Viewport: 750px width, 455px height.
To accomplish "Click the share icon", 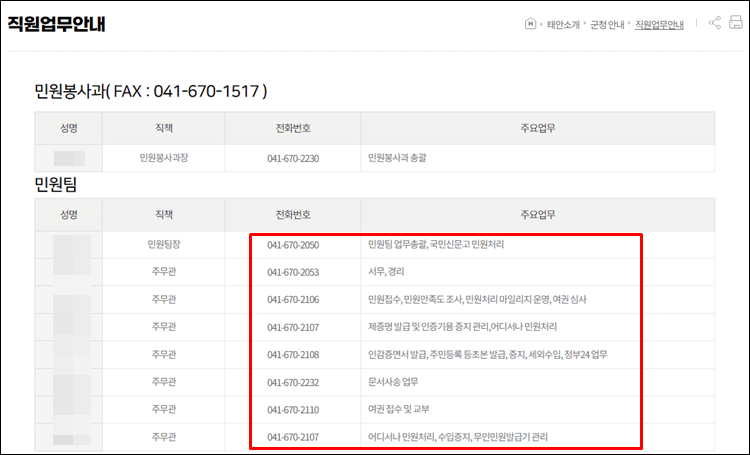I will pyautogui.click(x=715, y=22).
